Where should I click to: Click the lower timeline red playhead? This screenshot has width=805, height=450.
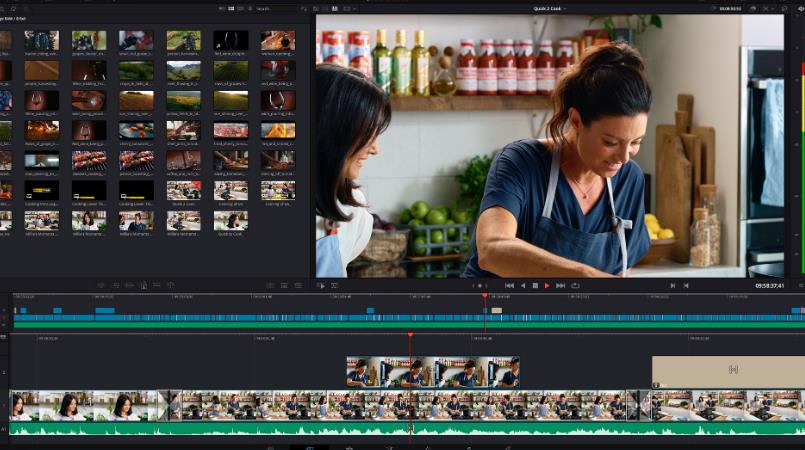pyautogui.click(x=410, y=335)
